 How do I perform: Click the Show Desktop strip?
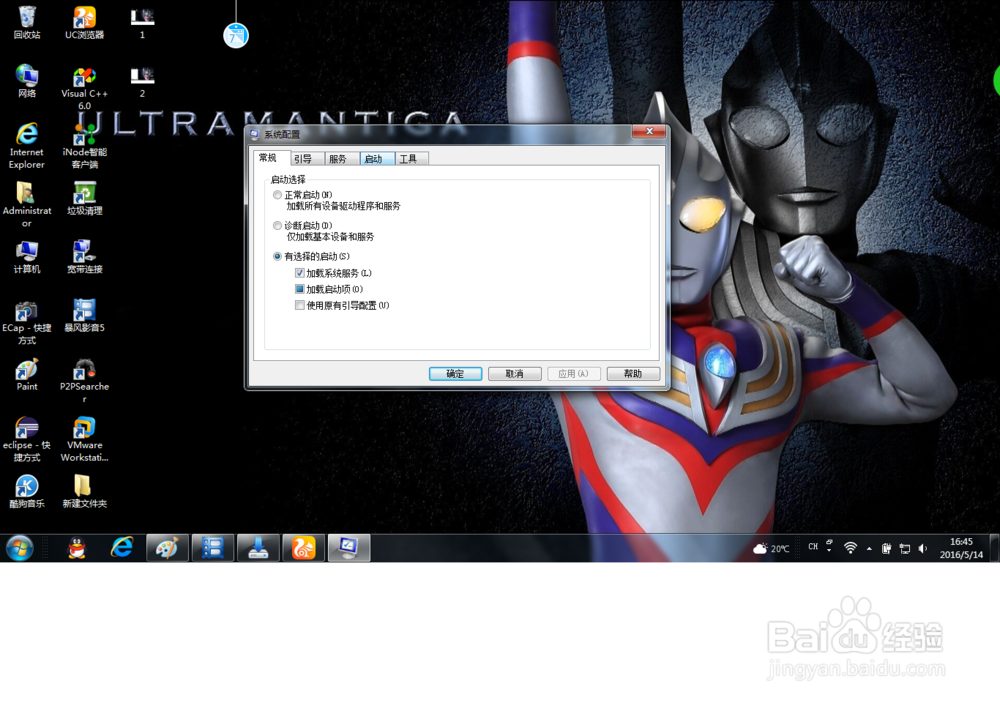click(x=994, y=548)
